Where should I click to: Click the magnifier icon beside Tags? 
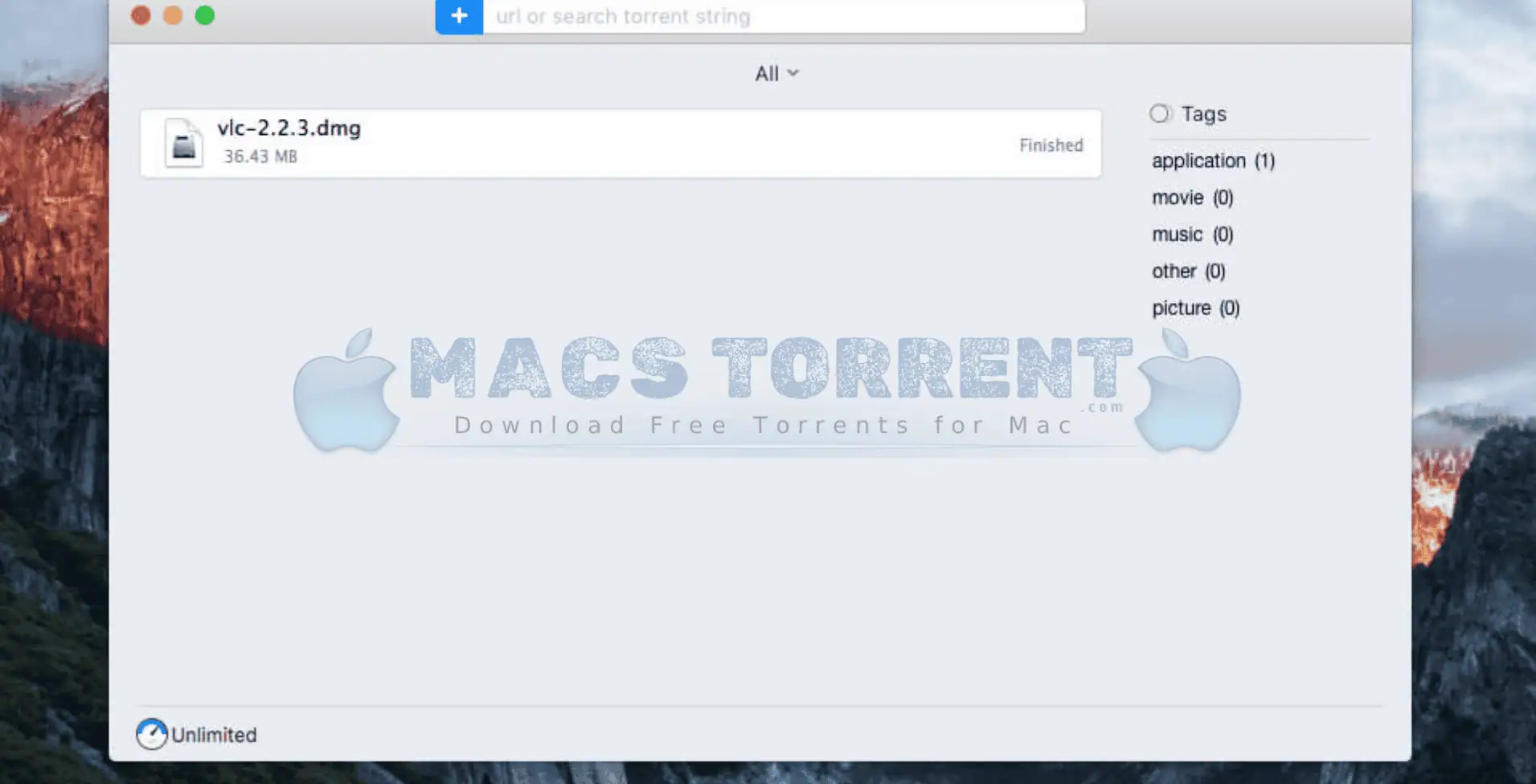point(1160,113)
